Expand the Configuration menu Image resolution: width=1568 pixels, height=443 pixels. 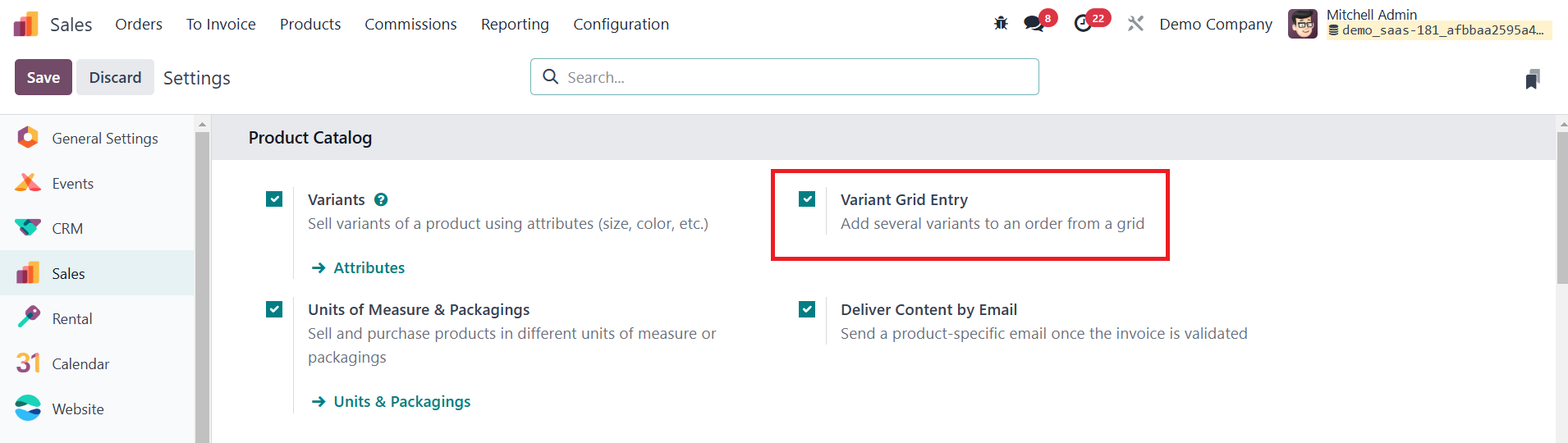(x=621, y=25)
